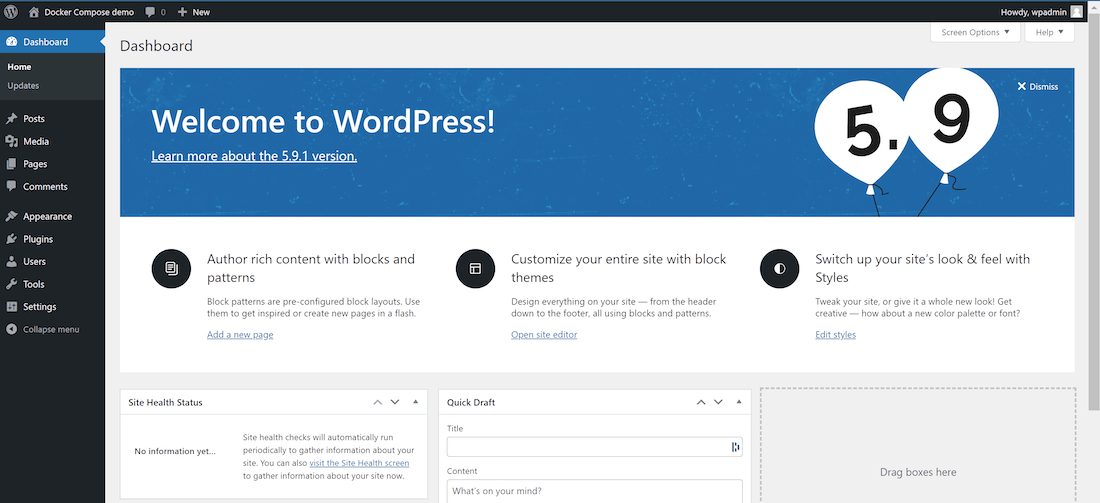The height and width of the screenshot is (503, 1100).
Task: Dismiss the Welcome to WordPress banner
Action: pyautogui.click(x=1037, y=87)
